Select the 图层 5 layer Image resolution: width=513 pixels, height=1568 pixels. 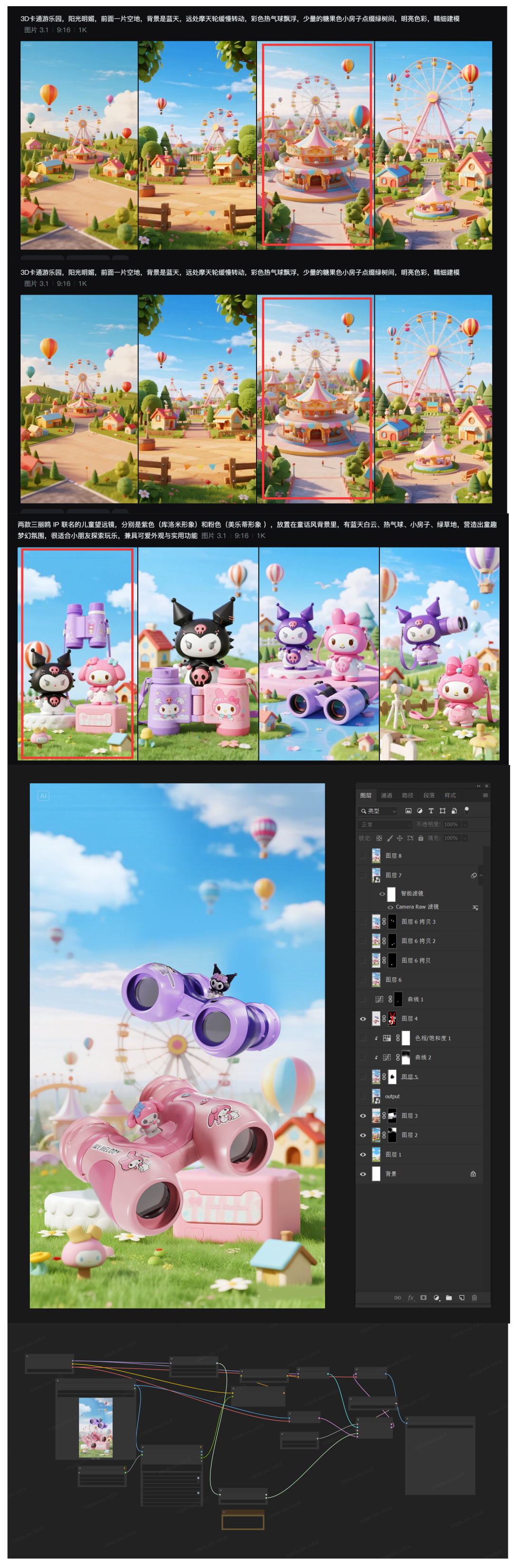(419, 1077)
